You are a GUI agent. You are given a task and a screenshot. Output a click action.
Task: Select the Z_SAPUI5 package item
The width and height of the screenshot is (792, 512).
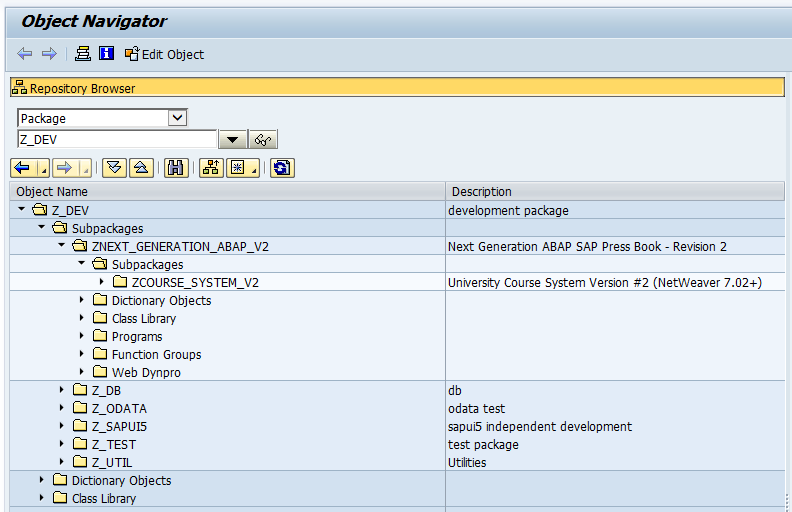click(119, 427)
